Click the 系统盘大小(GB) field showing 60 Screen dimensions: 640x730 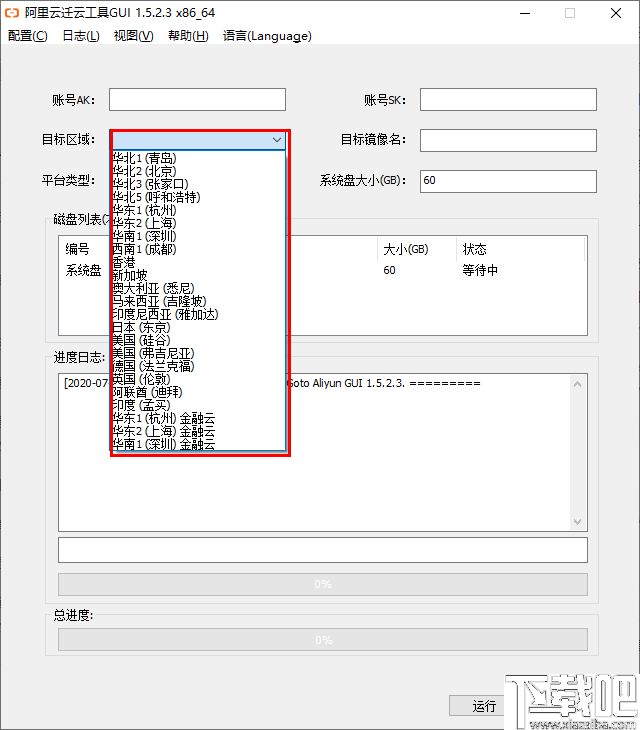(508, 181)
